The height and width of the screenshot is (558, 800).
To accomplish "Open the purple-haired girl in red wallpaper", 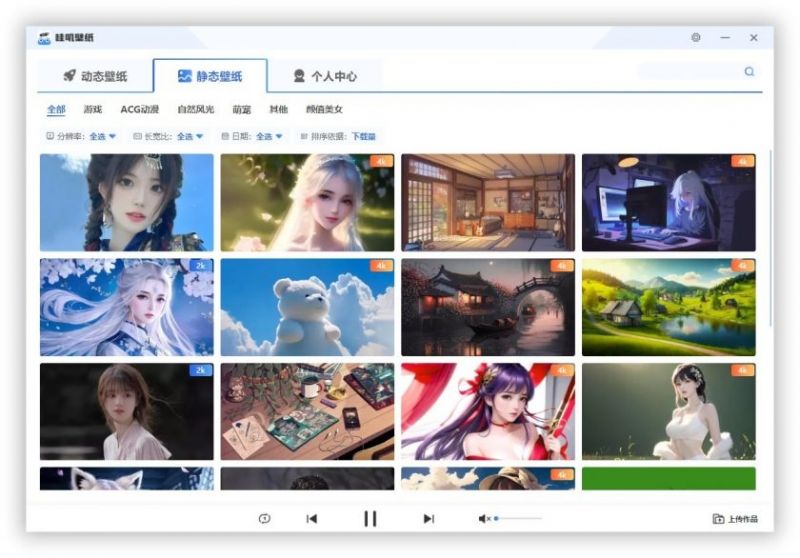I will coord(488,412).
